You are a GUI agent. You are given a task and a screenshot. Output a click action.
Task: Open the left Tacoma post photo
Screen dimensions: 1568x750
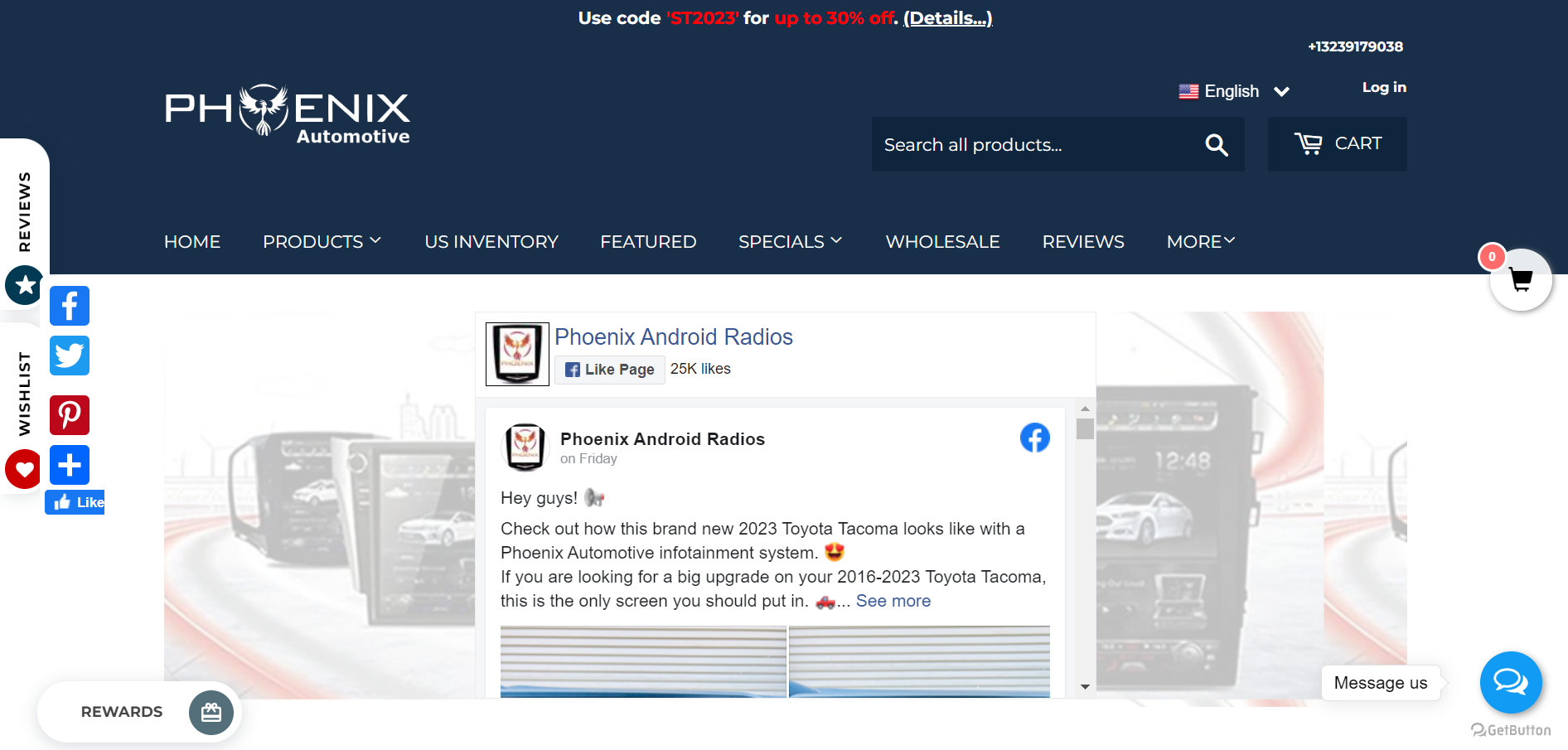click(643, 661)
